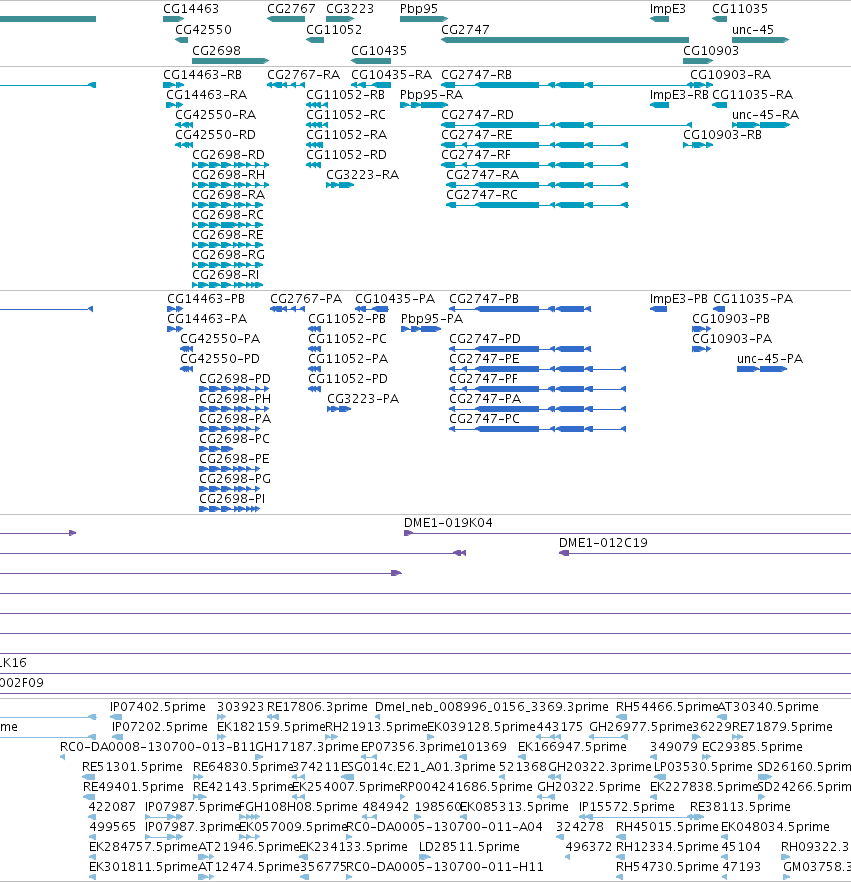The width and height of the screenshot is (851, 882).
Task: Select protein unc-45-PA
Action: [769, 359]
